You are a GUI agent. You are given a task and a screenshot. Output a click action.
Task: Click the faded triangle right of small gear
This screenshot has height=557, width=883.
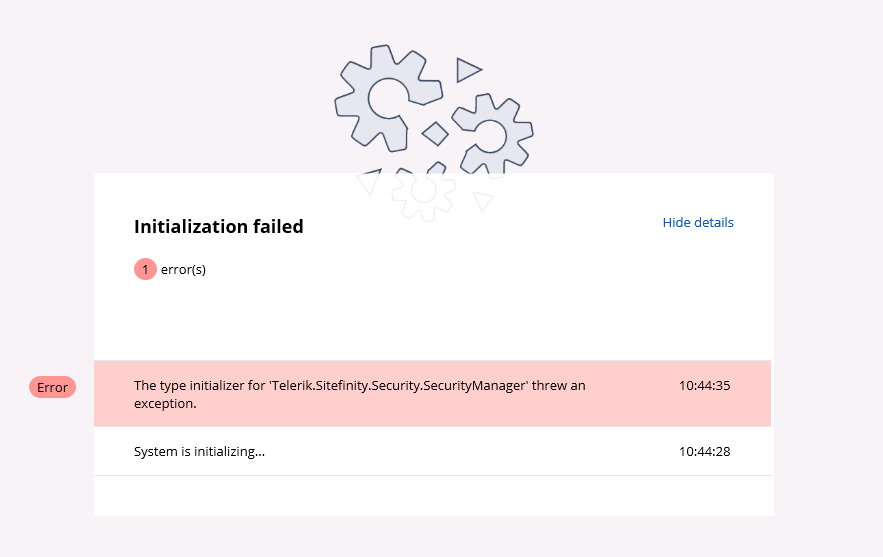(483, 201)
